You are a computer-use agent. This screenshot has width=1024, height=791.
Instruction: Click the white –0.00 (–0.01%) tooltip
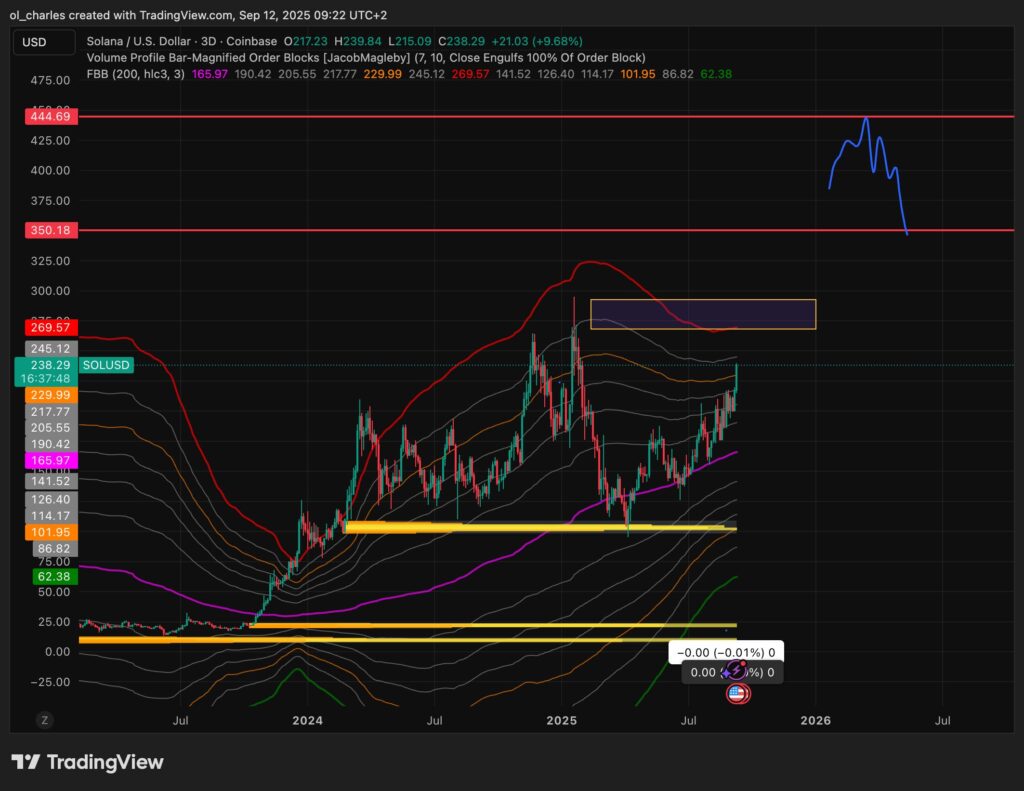(727, 651)
